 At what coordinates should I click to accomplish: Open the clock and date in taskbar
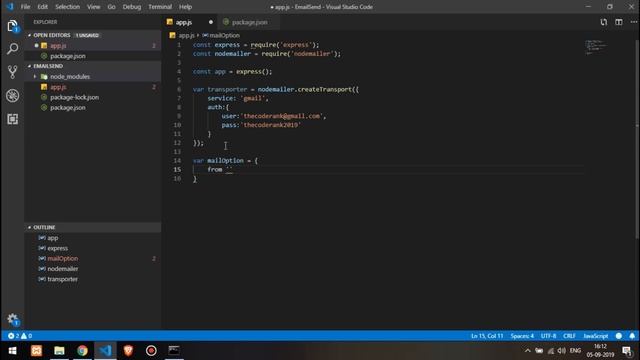[x=600, y=351]
